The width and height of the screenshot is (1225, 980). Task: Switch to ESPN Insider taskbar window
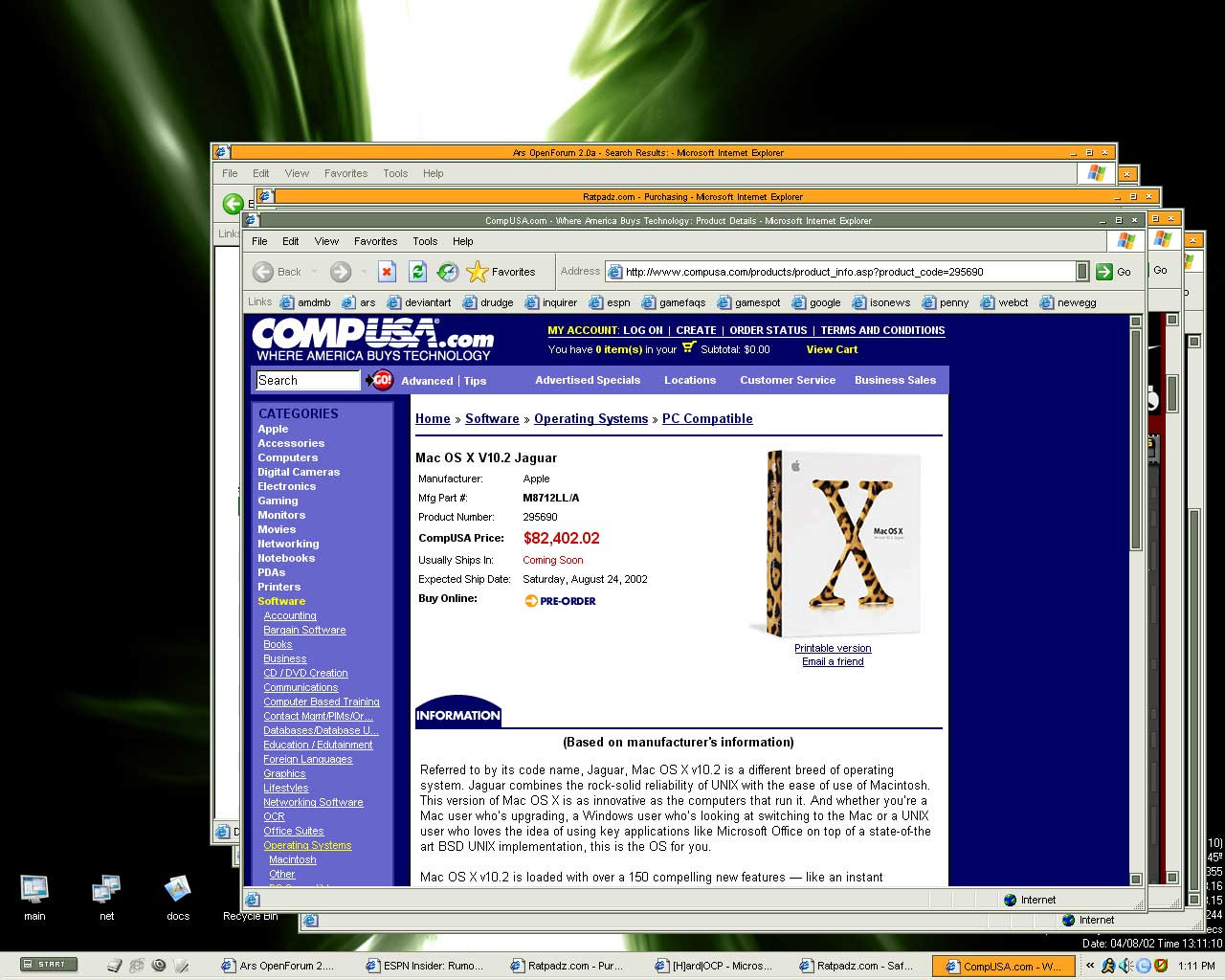pos(424,966)
